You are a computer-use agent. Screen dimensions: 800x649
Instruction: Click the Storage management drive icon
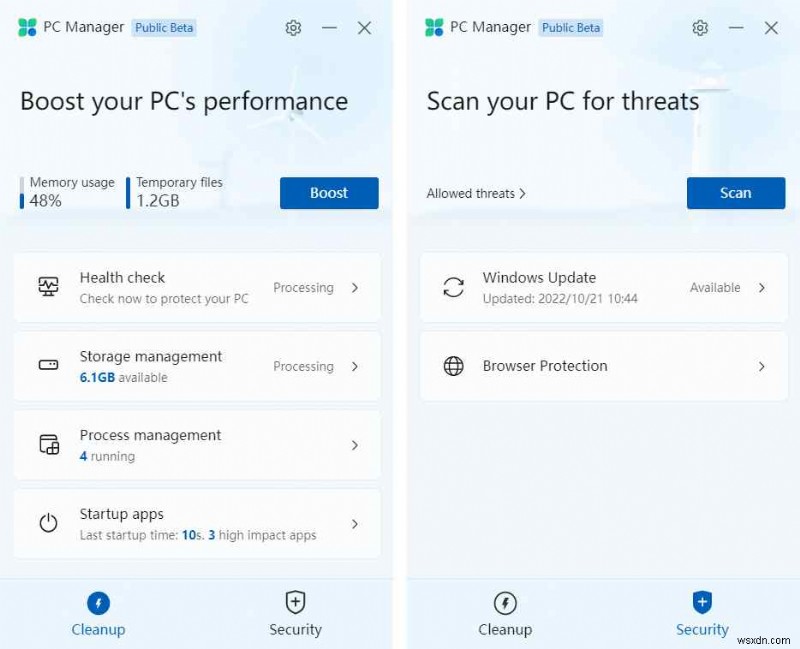pyautogui.click(x=49, y=366)
